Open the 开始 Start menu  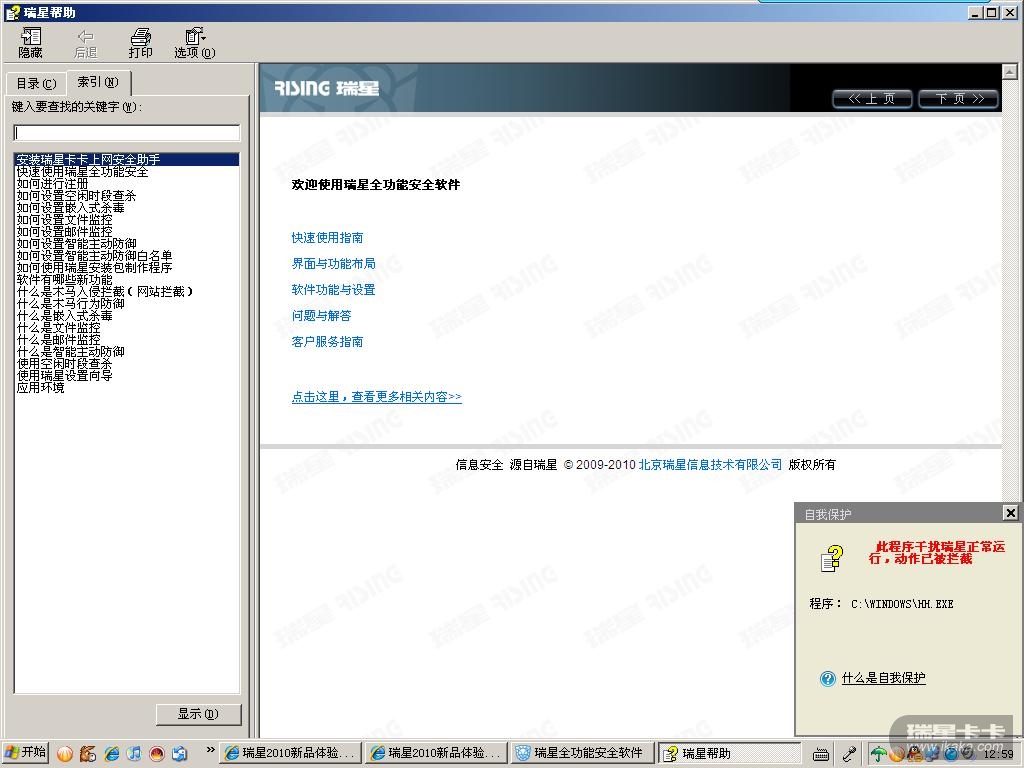25,753
